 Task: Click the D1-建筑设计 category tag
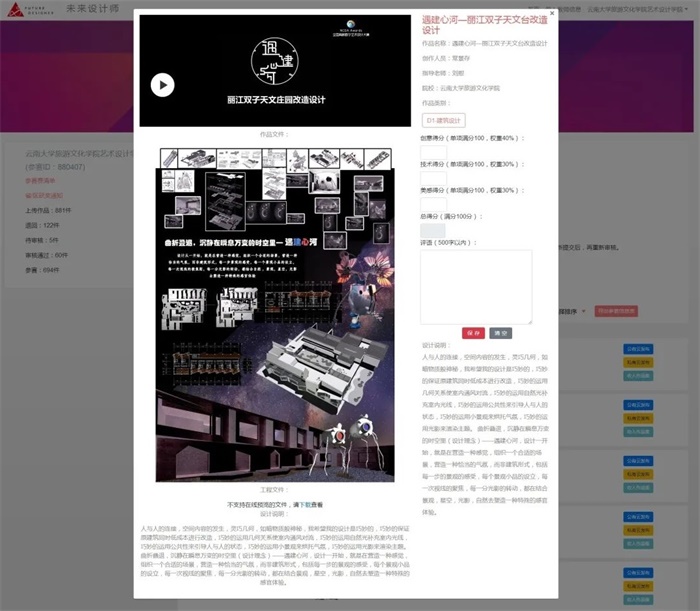[x=443, y=121]
